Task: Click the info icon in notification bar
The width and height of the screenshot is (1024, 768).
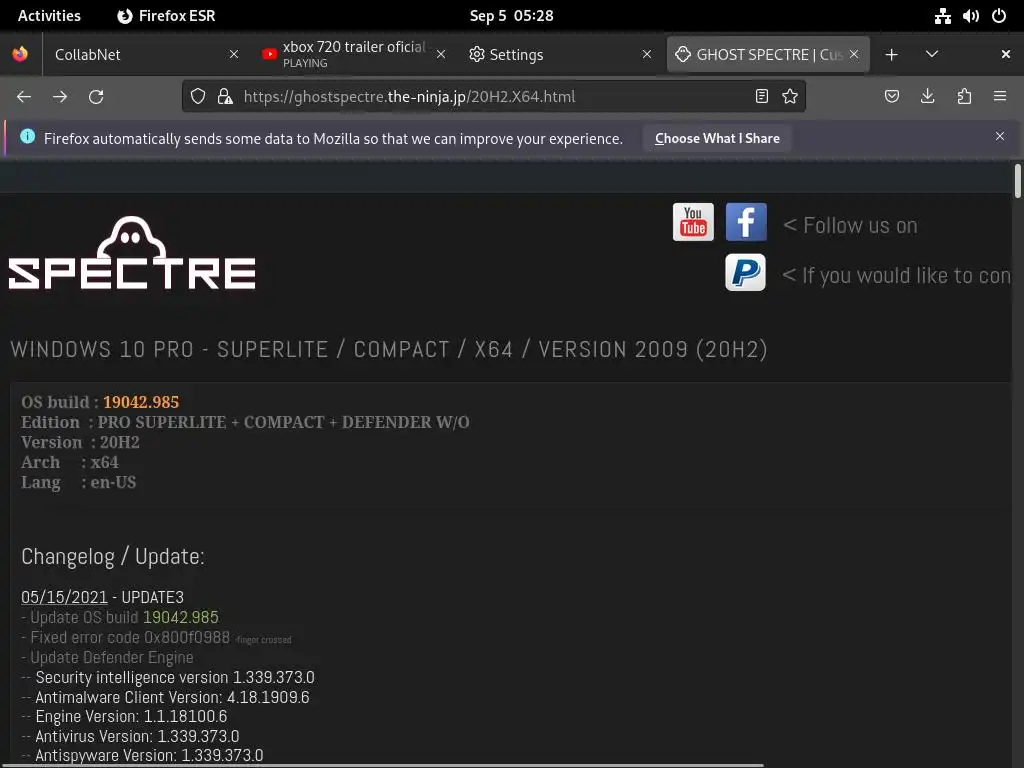Action: [27, 136]
